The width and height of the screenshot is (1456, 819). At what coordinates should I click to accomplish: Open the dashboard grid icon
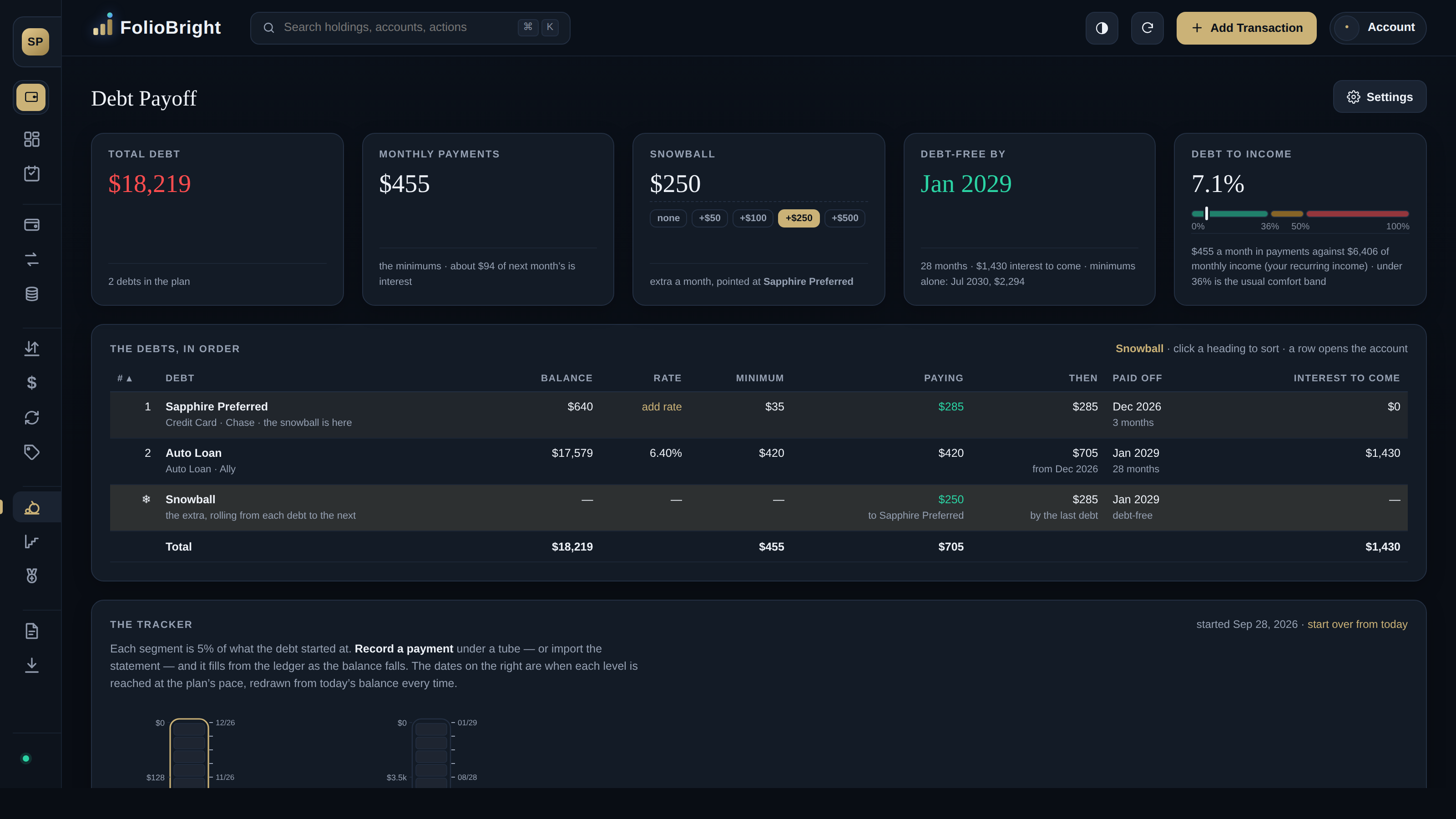tap(32, 139)
